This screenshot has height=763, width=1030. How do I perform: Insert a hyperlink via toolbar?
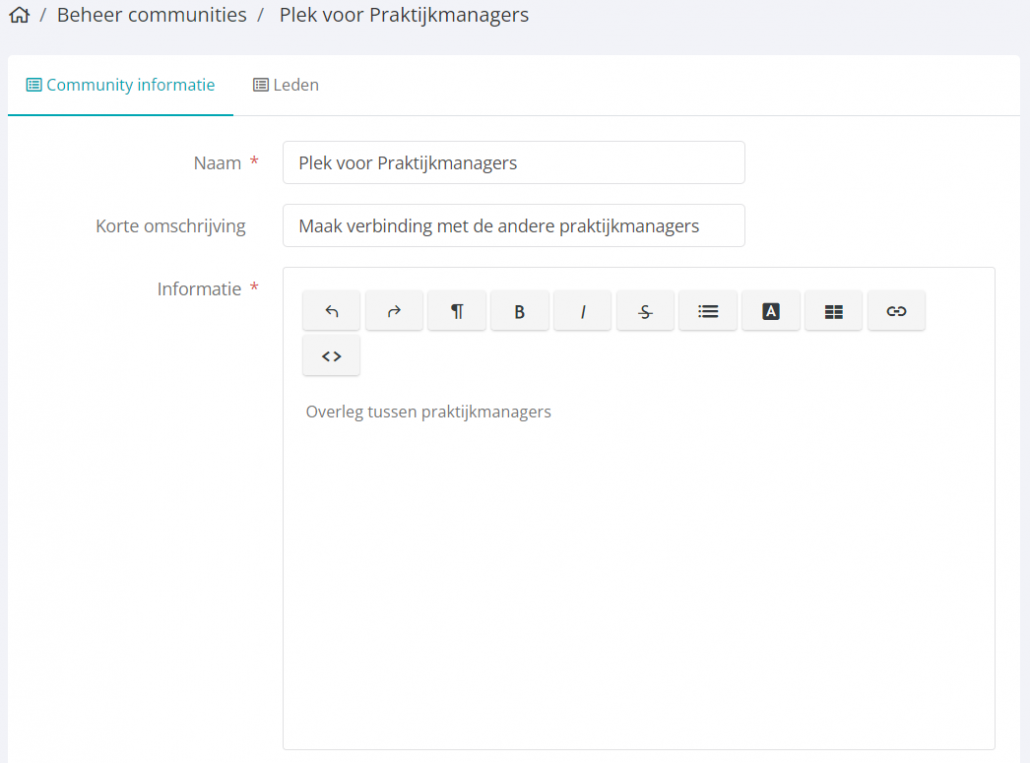[897, 311]
